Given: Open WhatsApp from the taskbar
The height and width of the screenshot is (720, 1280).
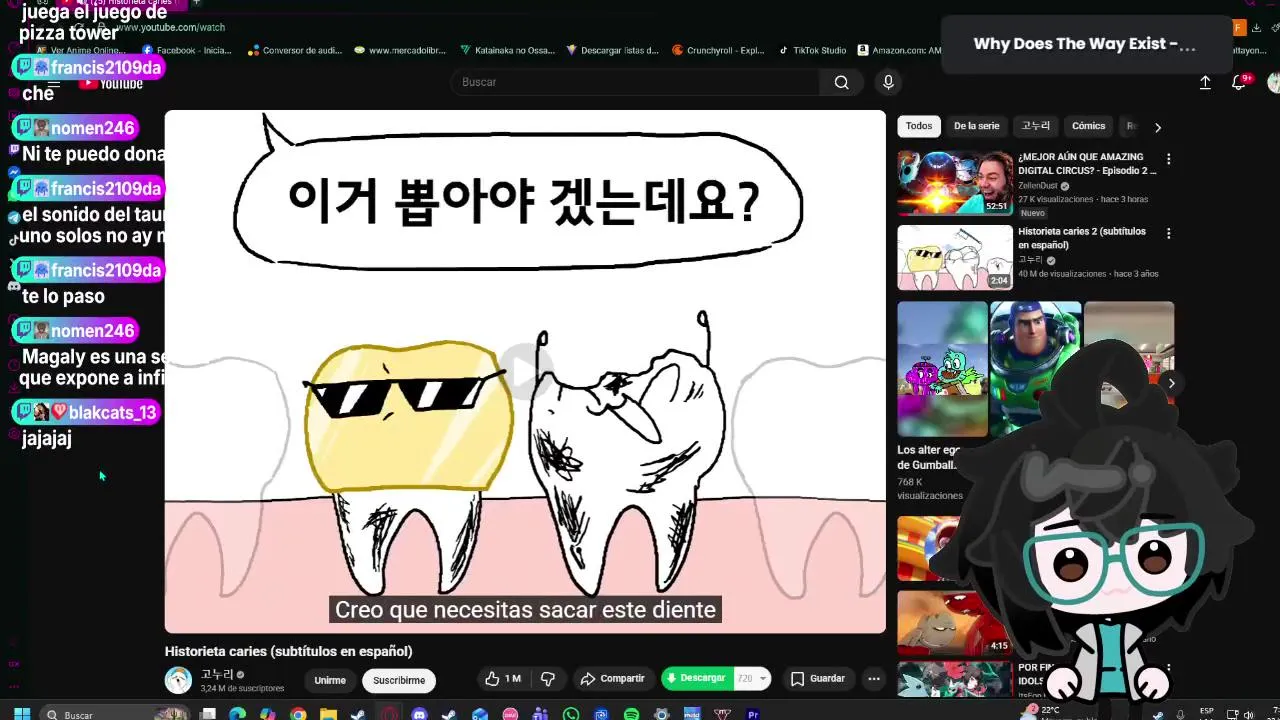Looking at the screenshot, I should click(x=571, y=714).
